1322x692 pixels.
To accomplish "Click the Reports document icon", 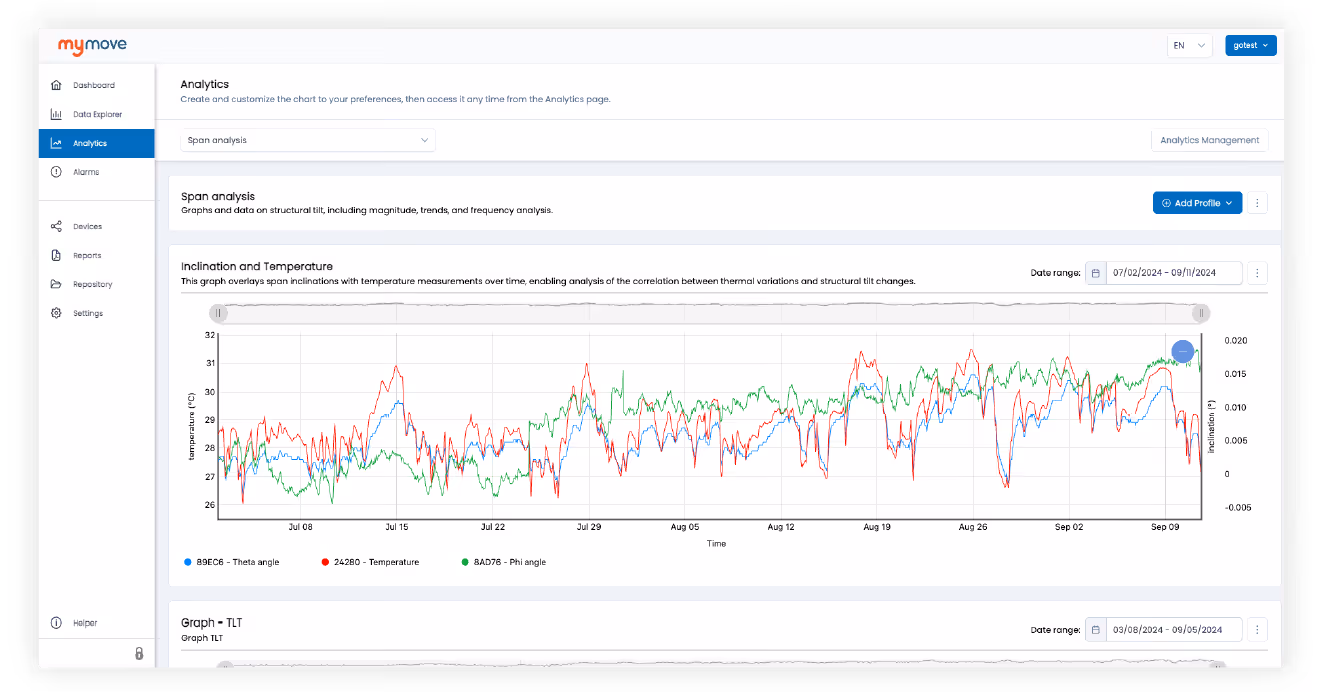I will click(x=56, y=255).
